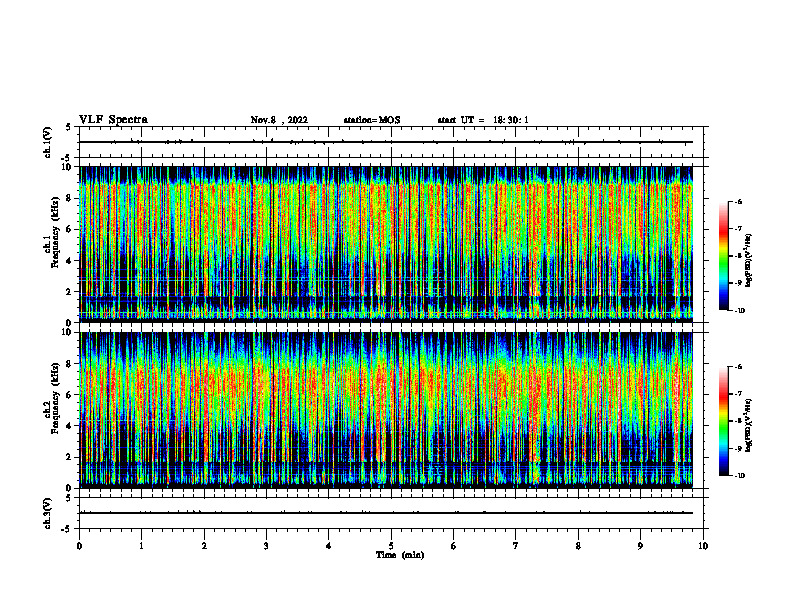Click the ch.3 voltage waveform trace

[386, 513]
